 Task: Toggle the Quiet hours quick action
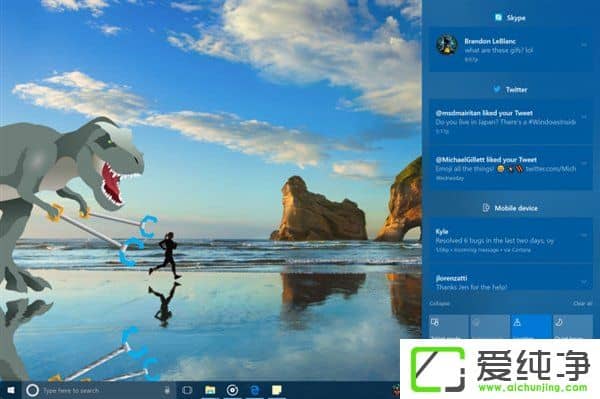tap(573, 327)
